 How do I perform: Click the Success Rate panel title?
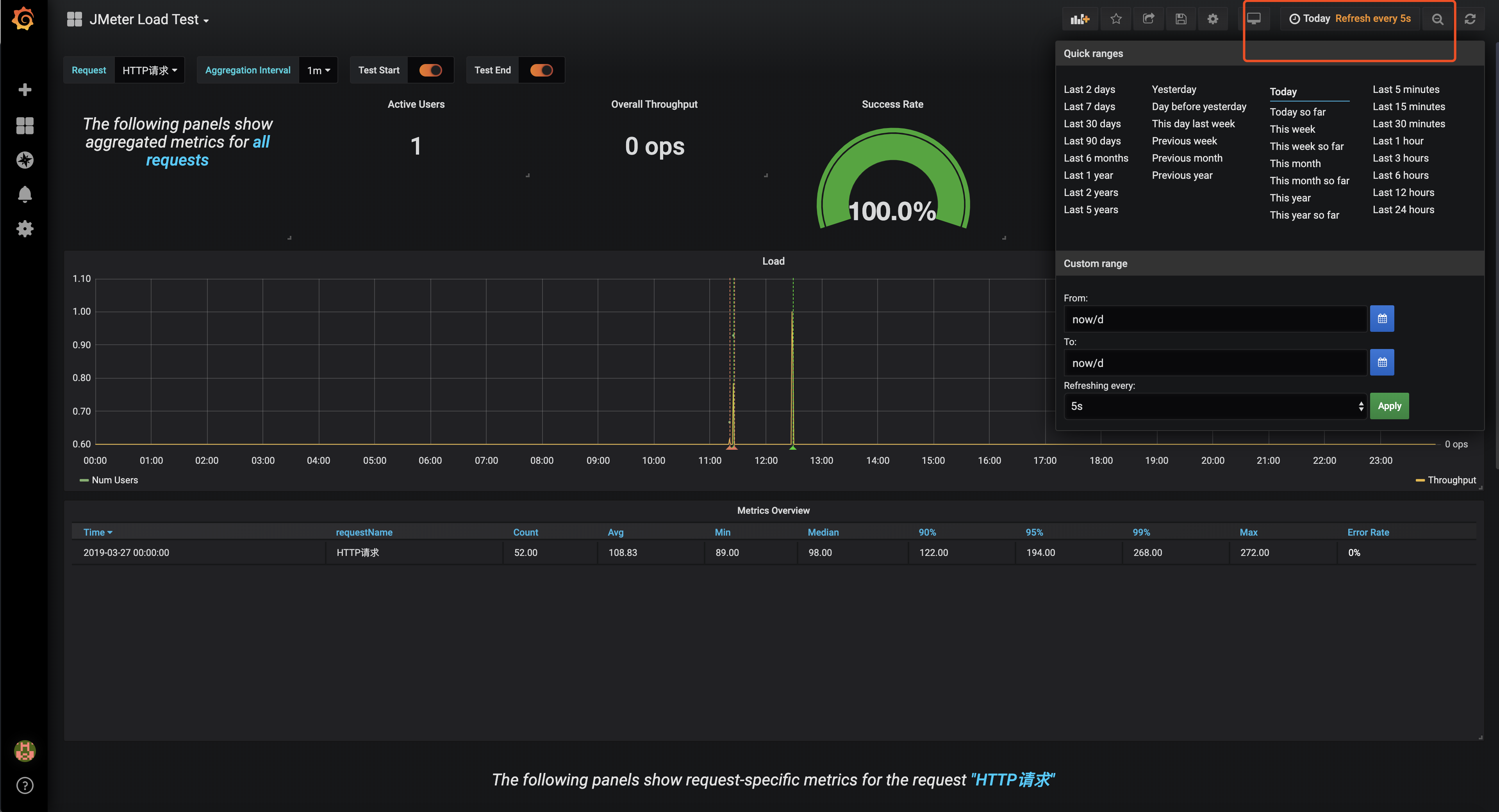pyautogui.click(x=892, y=104)
